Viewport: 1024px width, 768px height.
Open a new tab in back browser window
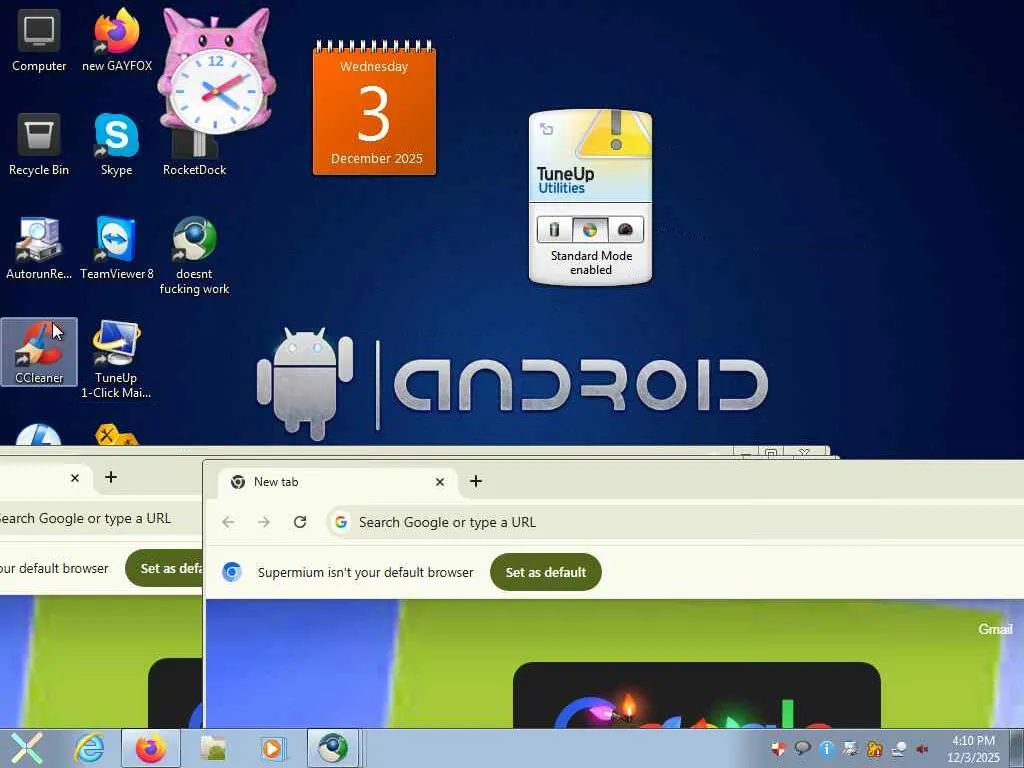[111, 477]
